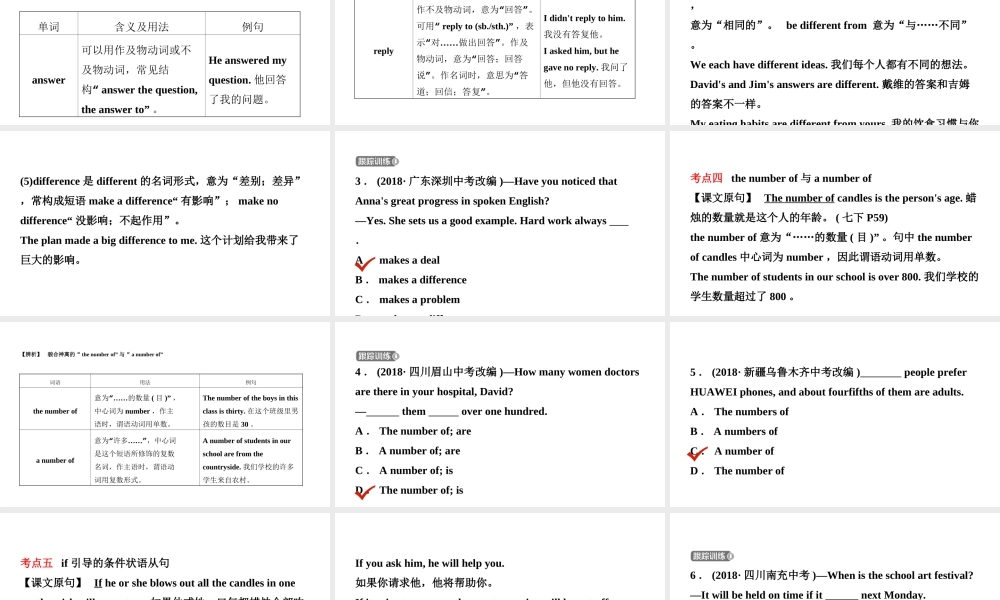This screenshot has width=1000, height=600.
Task: Click the table cell 'reply'
Action: (x=383, y=51)
